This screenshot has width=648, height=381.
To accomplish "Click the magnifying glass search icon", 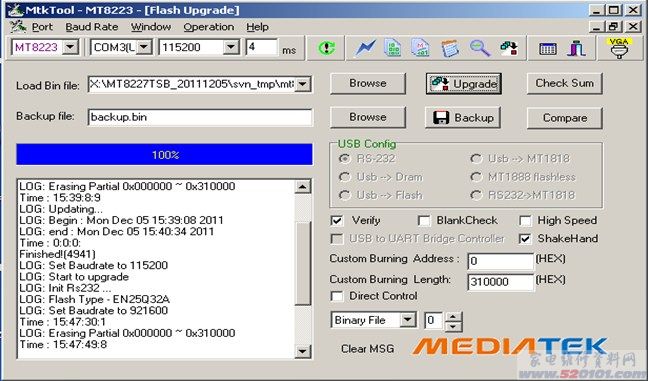I will [x=479, y=48].
